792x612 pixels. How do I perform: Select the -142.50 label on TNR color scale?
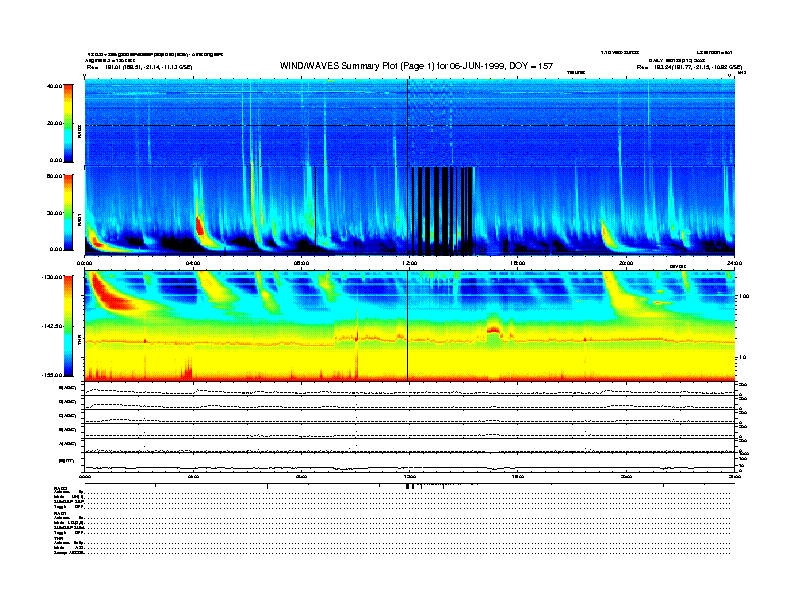[52, 326]
